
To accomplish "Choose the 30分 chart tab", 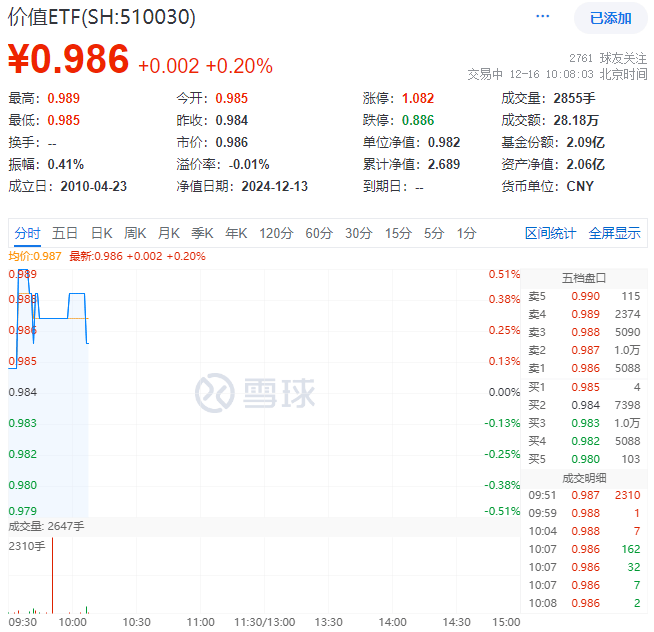I will point(359,233).
